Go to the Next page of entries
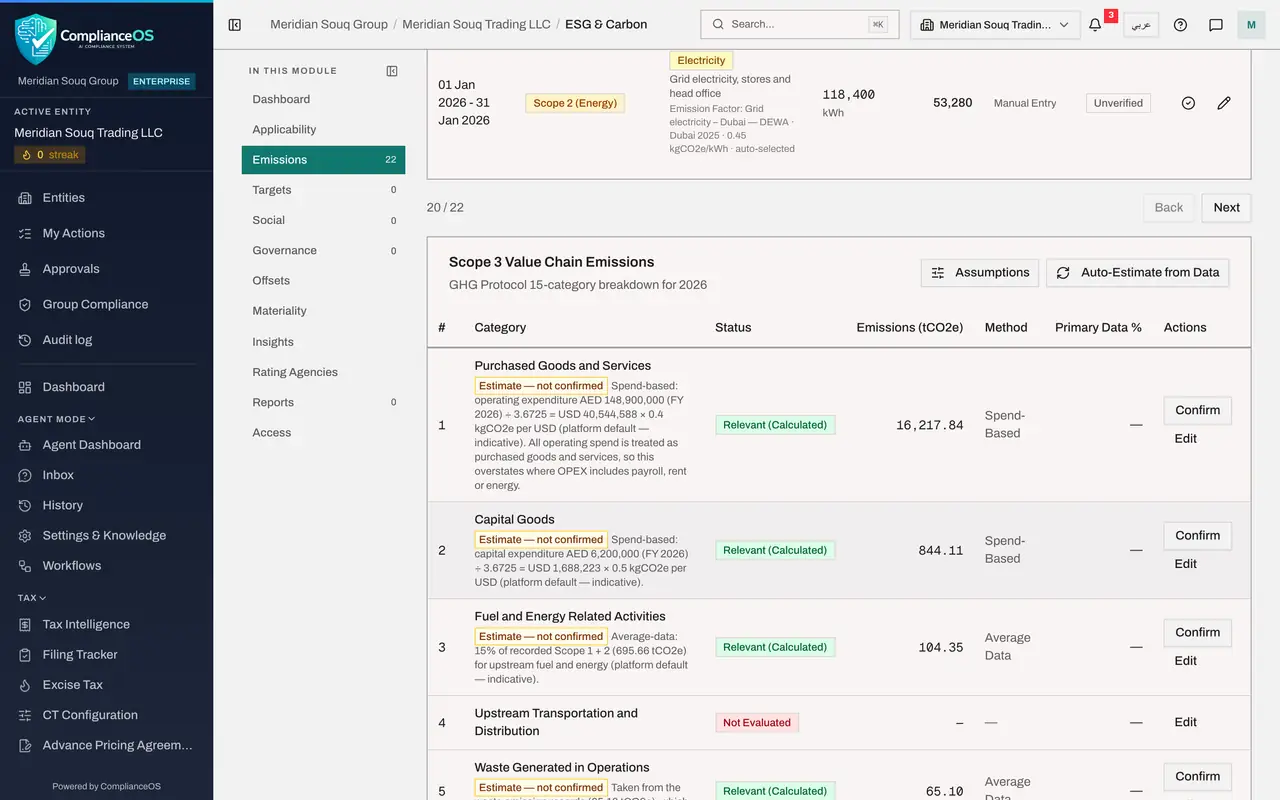The image size is (1280, 800). (1226, 208)
